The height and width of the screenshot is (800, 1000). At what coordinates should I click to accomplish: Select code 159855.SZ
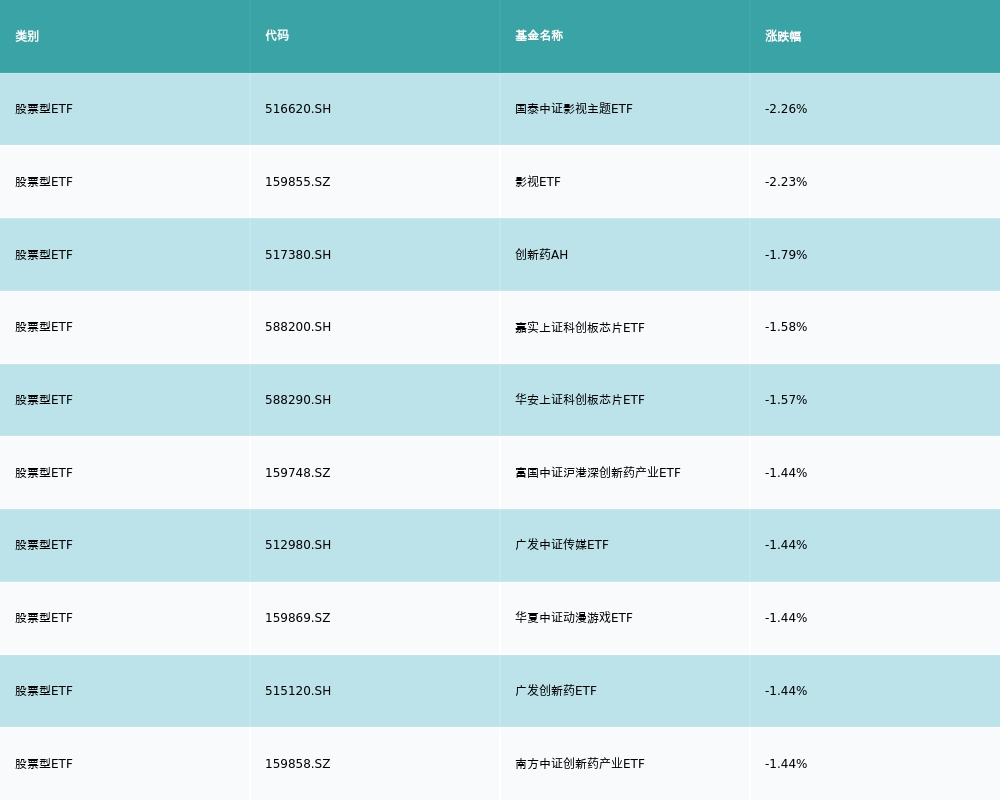pos(298,182)
